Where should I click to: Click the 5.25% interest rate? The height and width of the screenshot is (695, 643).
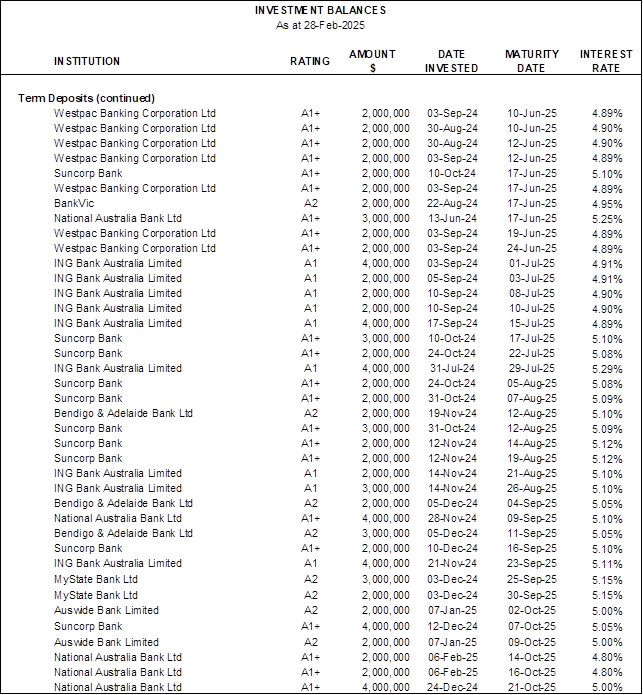(607, 219)
